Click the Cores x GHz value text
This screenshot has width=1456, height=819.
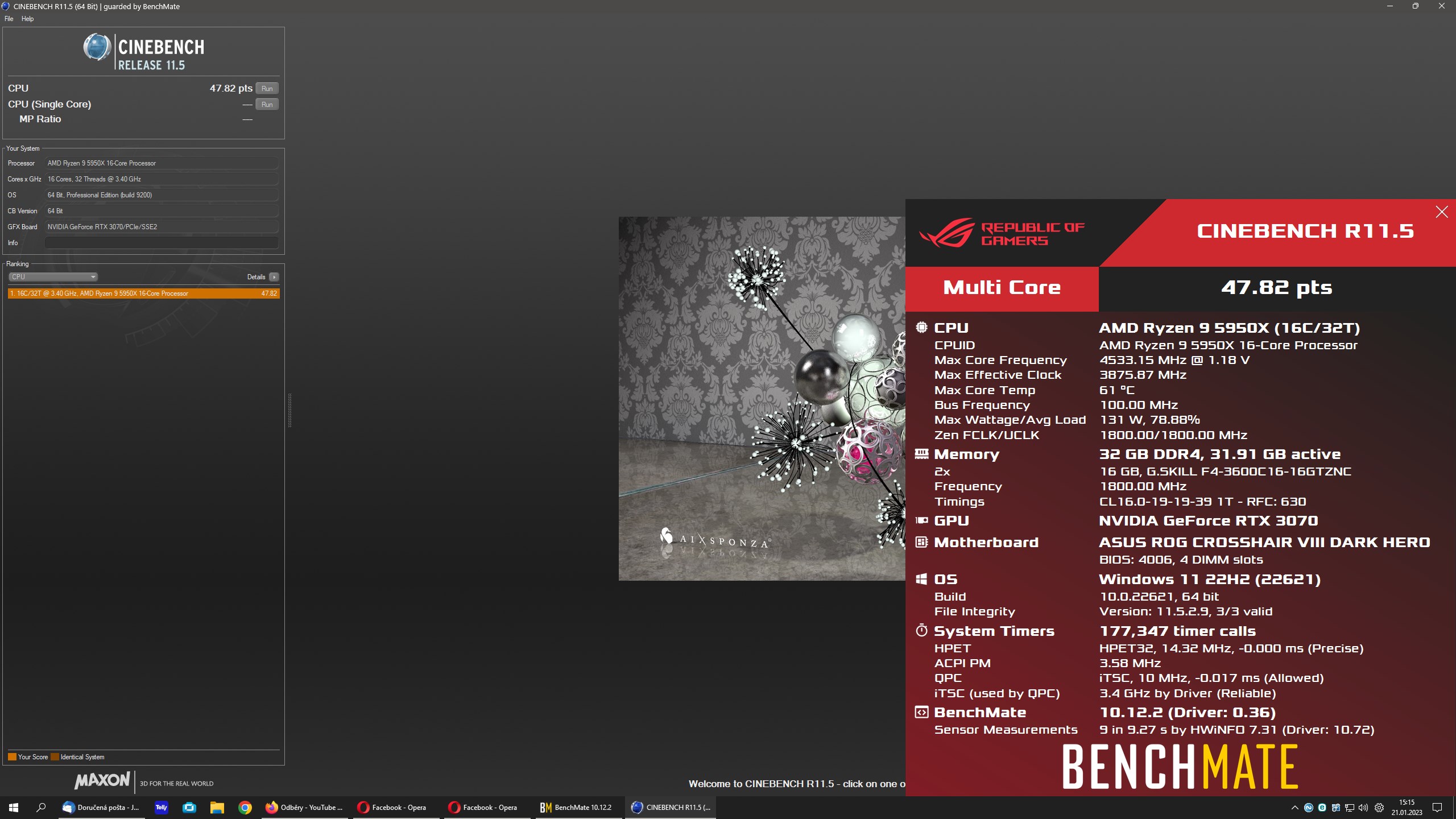pyautogui.click(x=94, y=179)
